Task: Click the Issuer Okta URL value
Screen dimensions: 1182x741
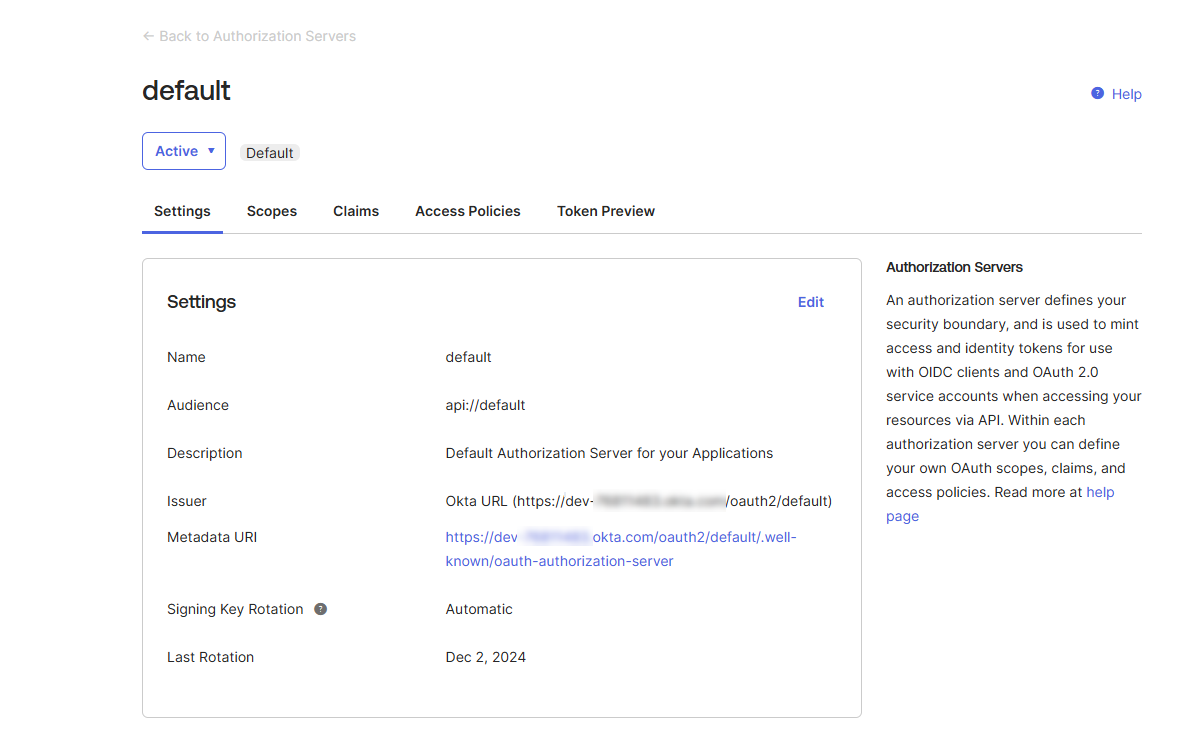Action: pyautogui.click(x=638, y=501)
